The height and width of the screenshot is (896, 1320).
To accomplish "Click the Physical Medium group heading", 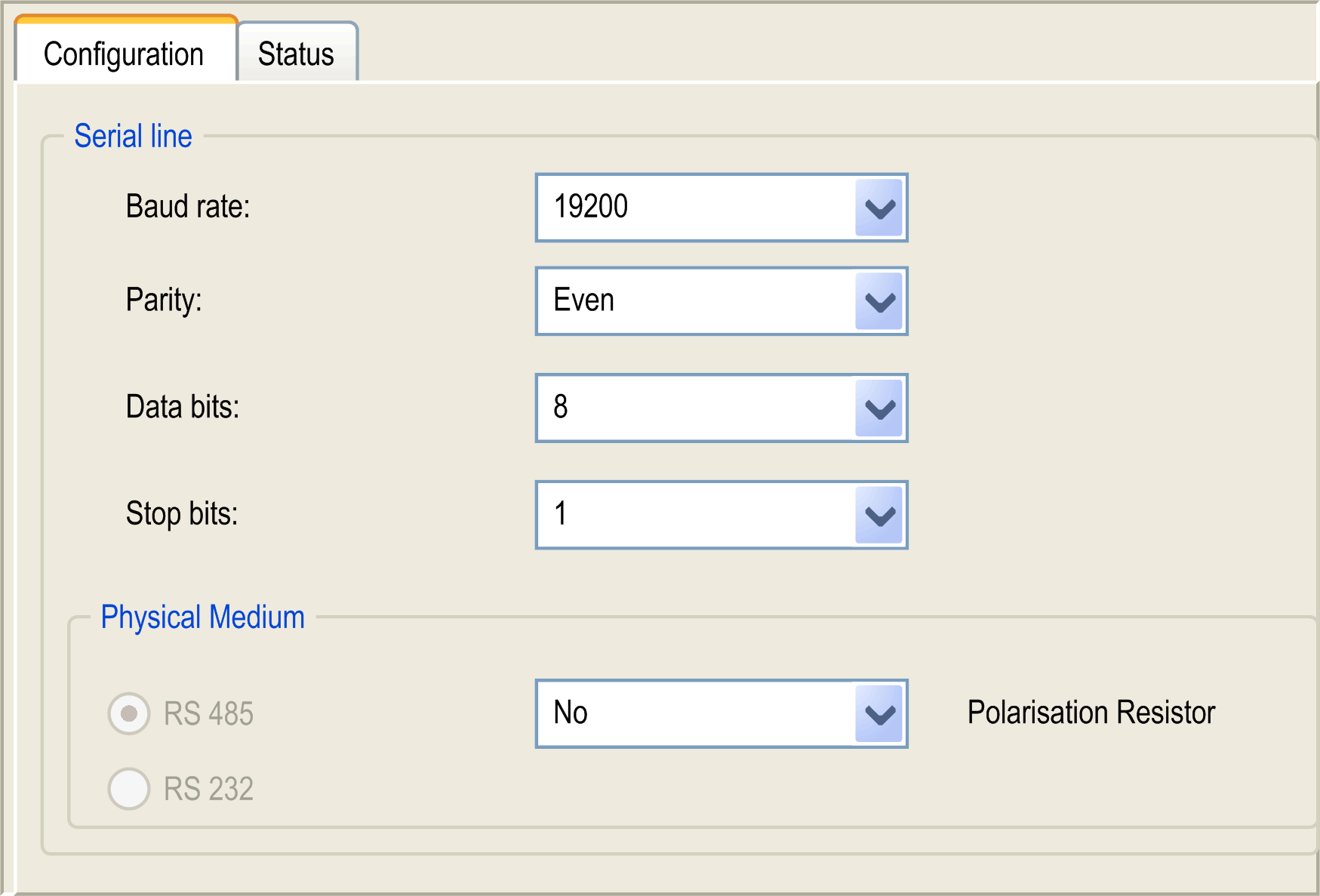I will click(202, 617).
